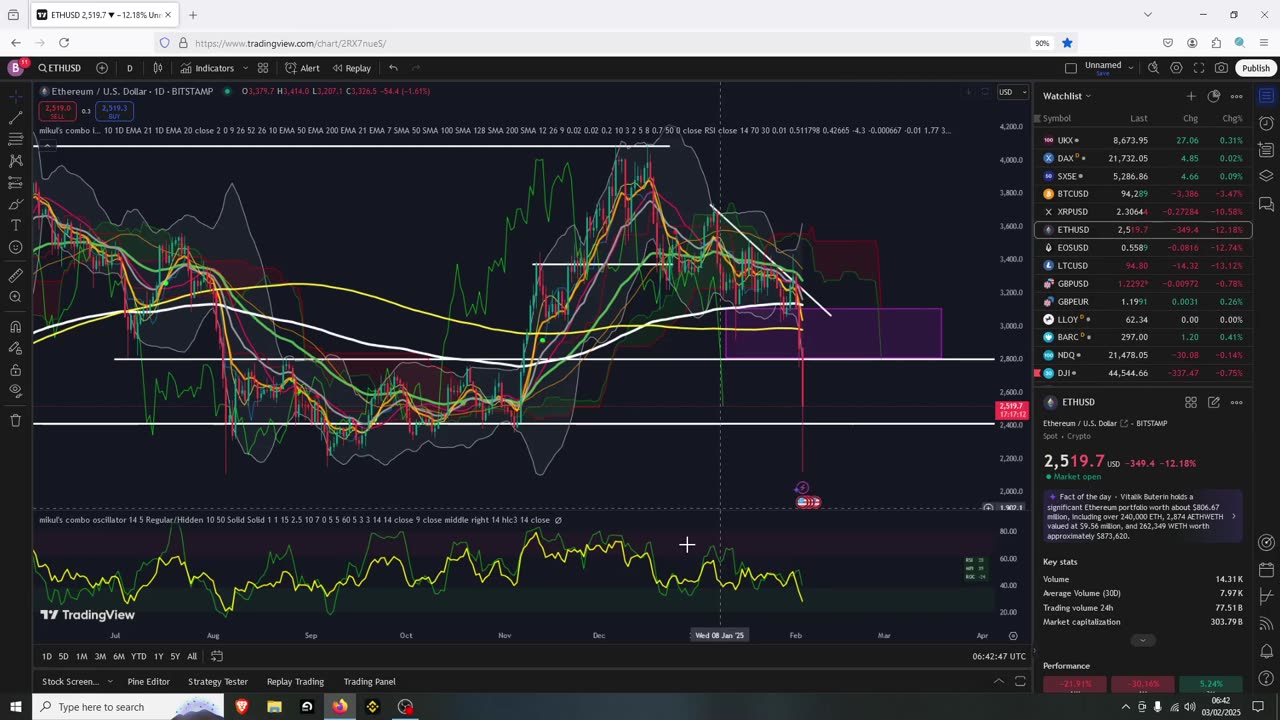Take a chart snapshot with camera icon
This screenshot has height=720, width=1280.
1221,68
